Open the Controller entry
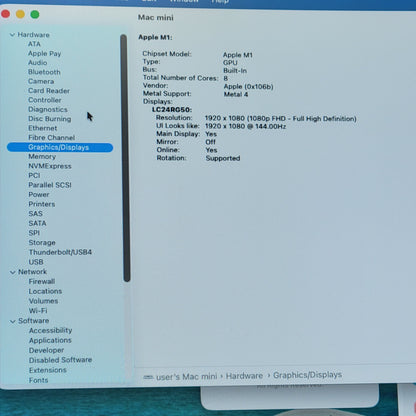 coord(45,100)
